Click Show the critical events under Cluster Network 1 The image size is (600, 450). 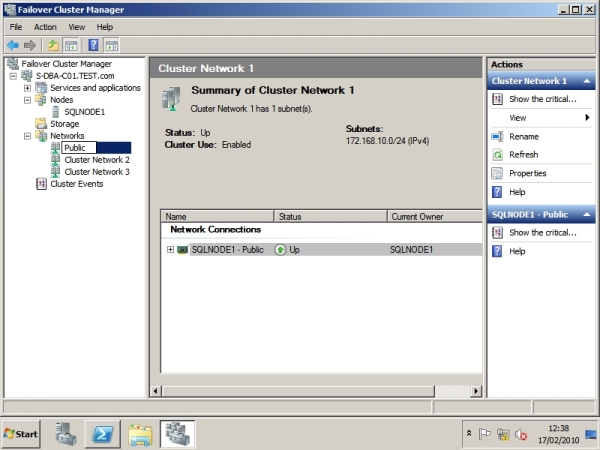click(541, 99)
